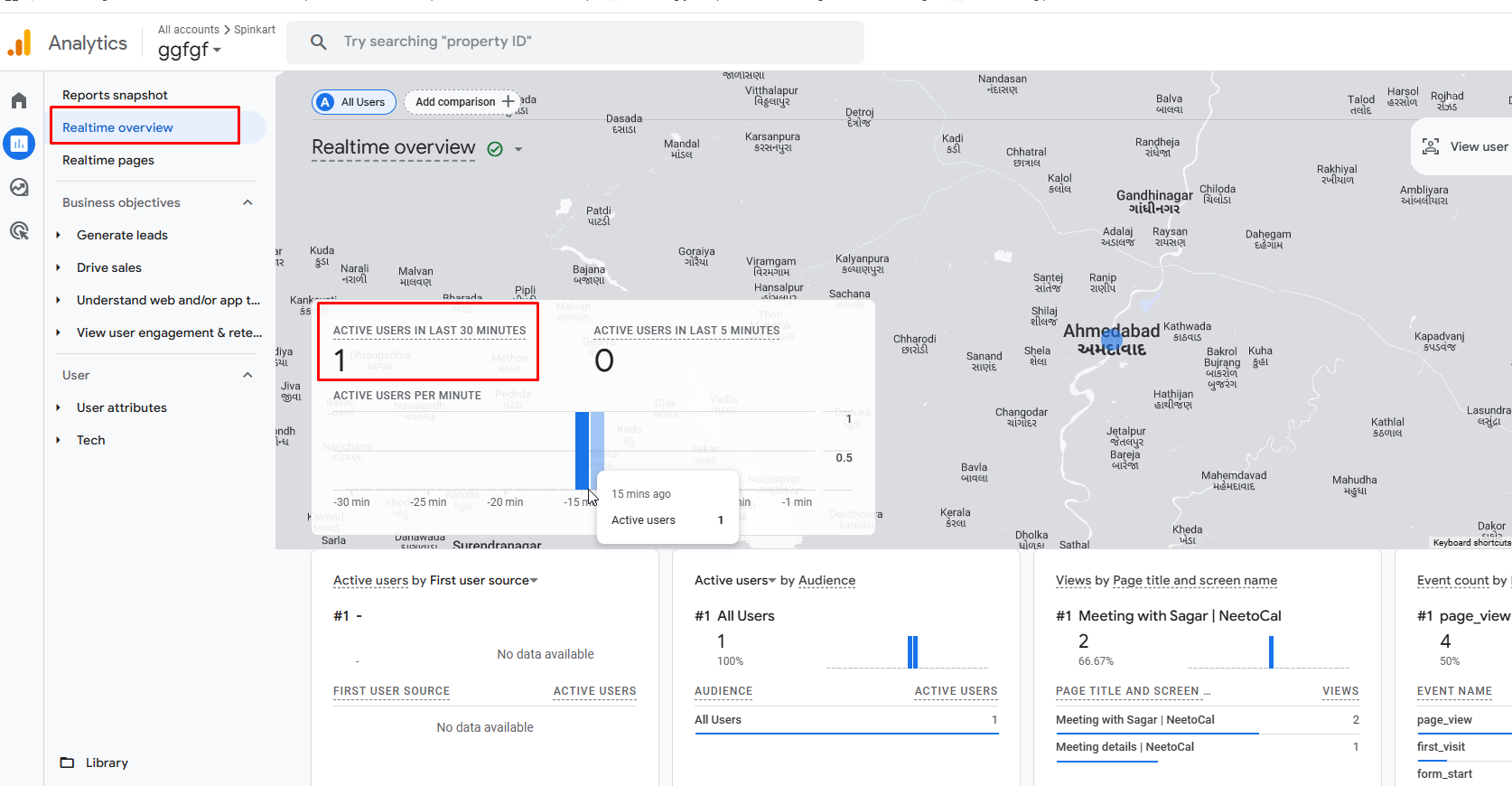Open the Explore icon in sidebar
1512x786 pixels.
click(x=19, y=187)
